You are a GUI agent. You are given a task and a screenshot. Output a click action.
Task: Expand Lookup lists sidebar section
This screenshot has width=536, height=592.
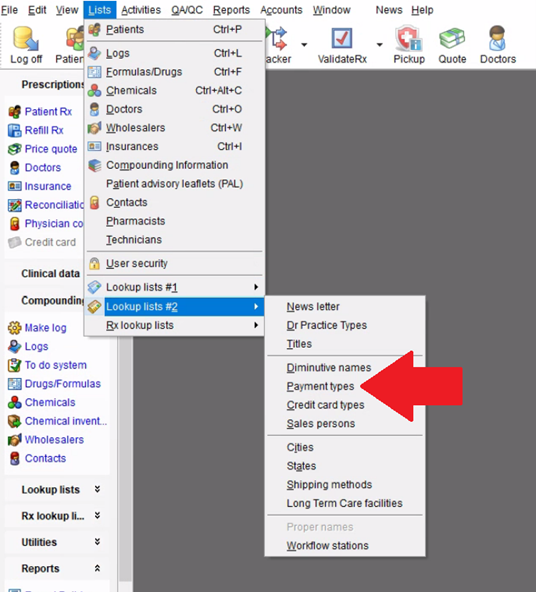pyautogui.click(x=97, y=489)
